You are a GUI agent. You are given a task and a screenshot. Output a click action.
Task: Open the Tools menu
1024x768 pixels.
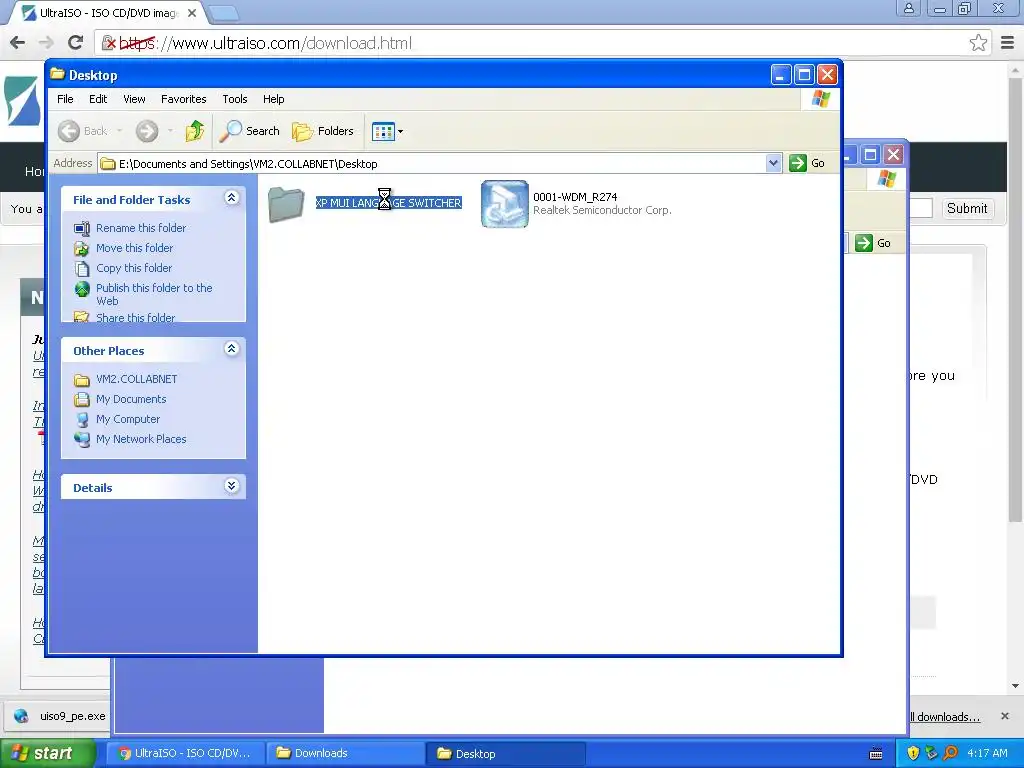click(x=234, y=99)
